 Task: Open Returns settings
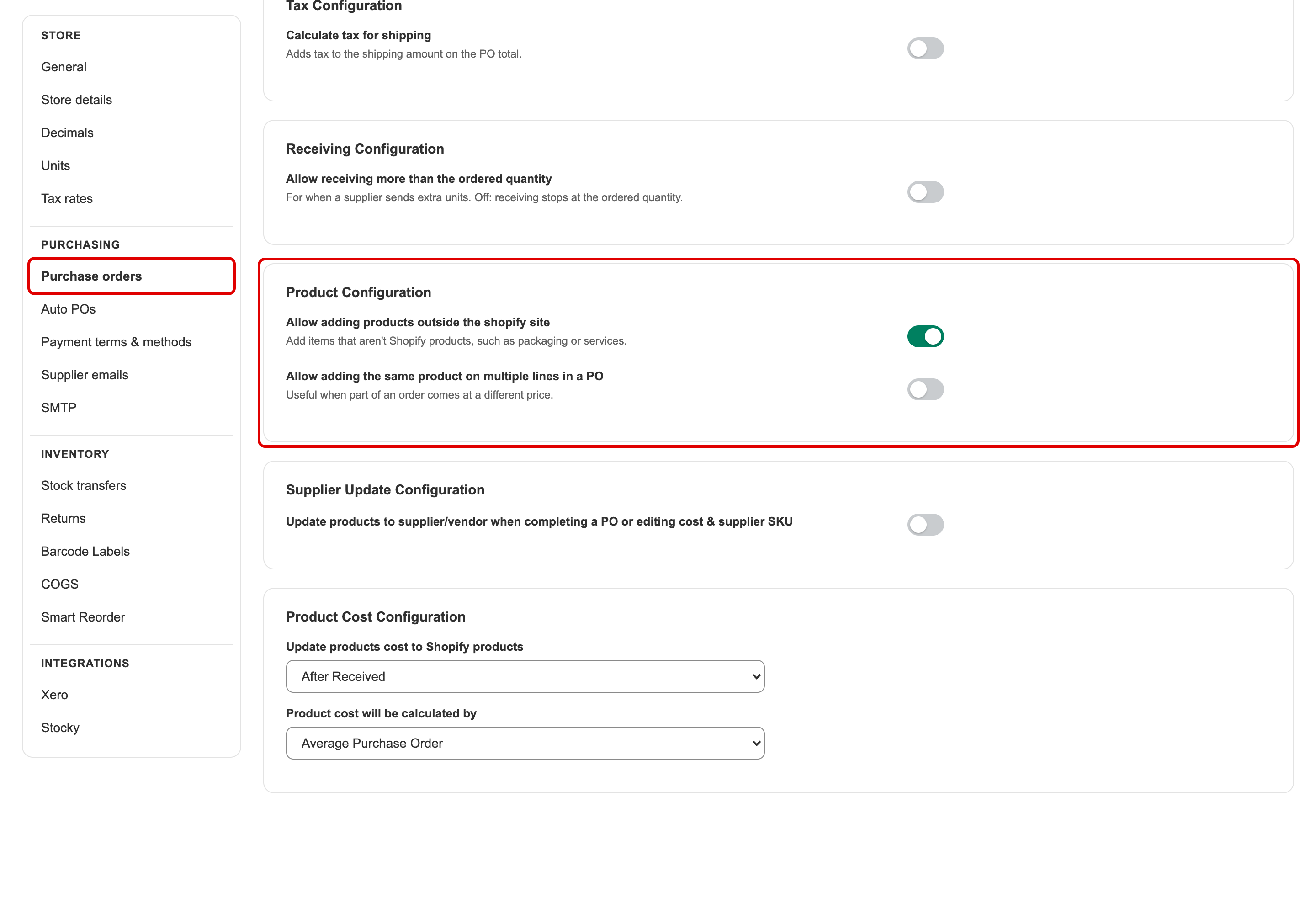click(x=63, y=518)
